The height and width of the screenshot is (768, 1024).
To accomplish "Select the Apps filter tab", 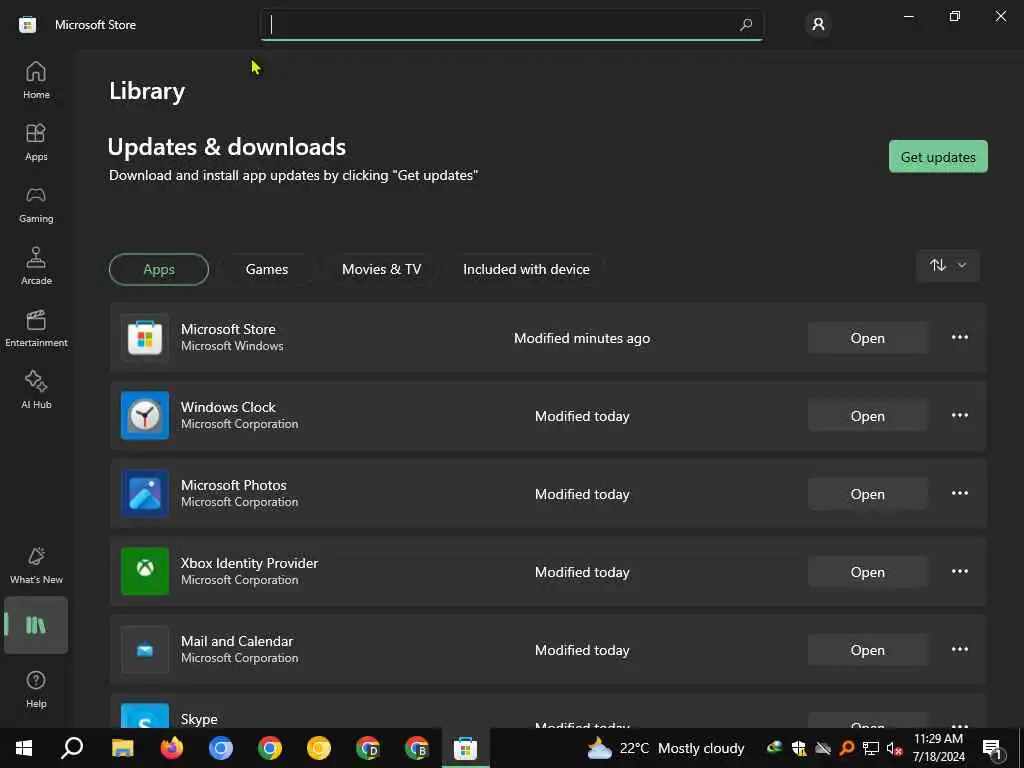I will tap(159, 269).
